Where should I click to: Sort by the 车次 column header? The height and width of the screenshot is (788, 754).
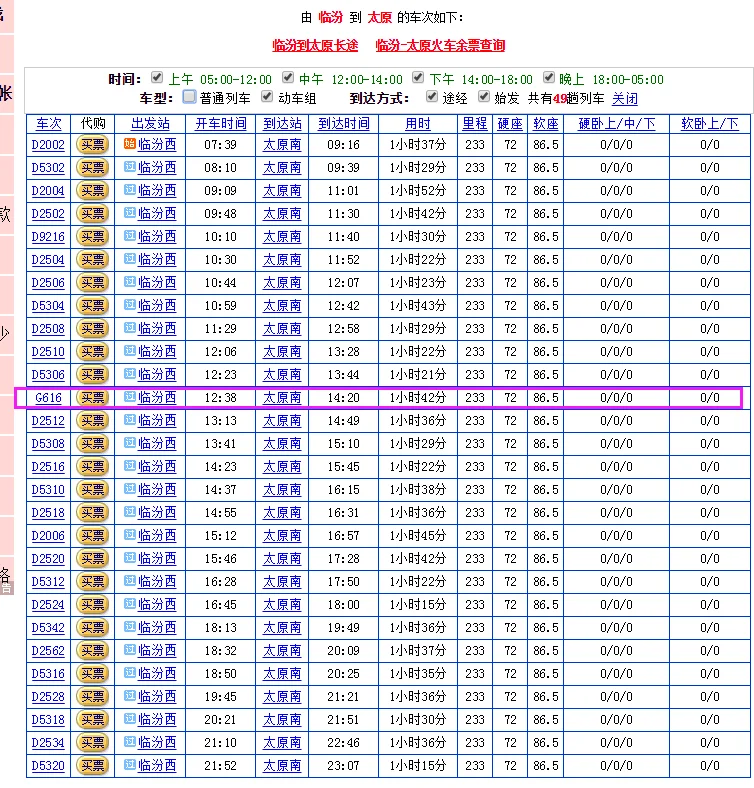49,124
